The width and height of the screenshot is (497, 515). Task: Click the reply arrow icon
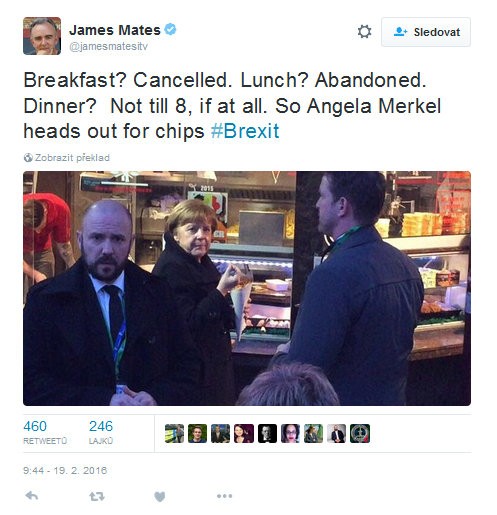pyautogui.click(x=32, y=496)
